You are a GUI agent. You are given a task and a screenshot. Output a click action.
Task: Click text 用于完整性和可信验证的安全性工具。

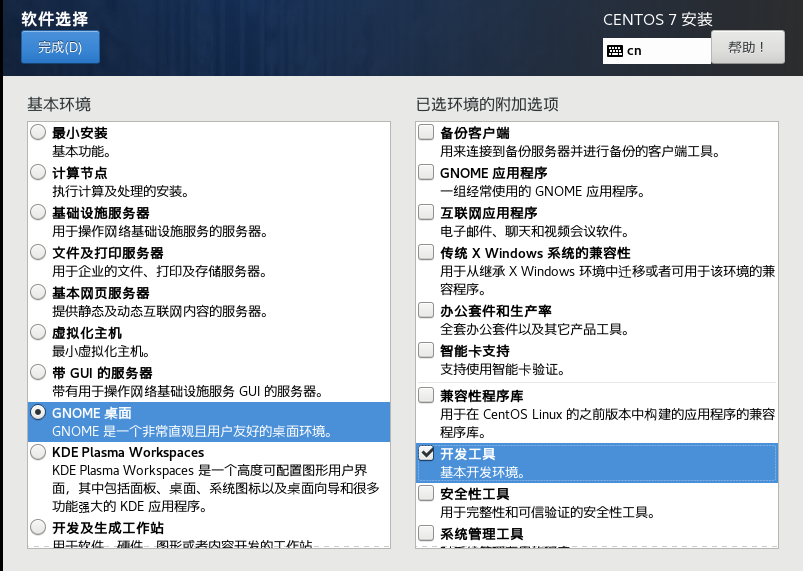pyautogui.click(x=547, y=512)
